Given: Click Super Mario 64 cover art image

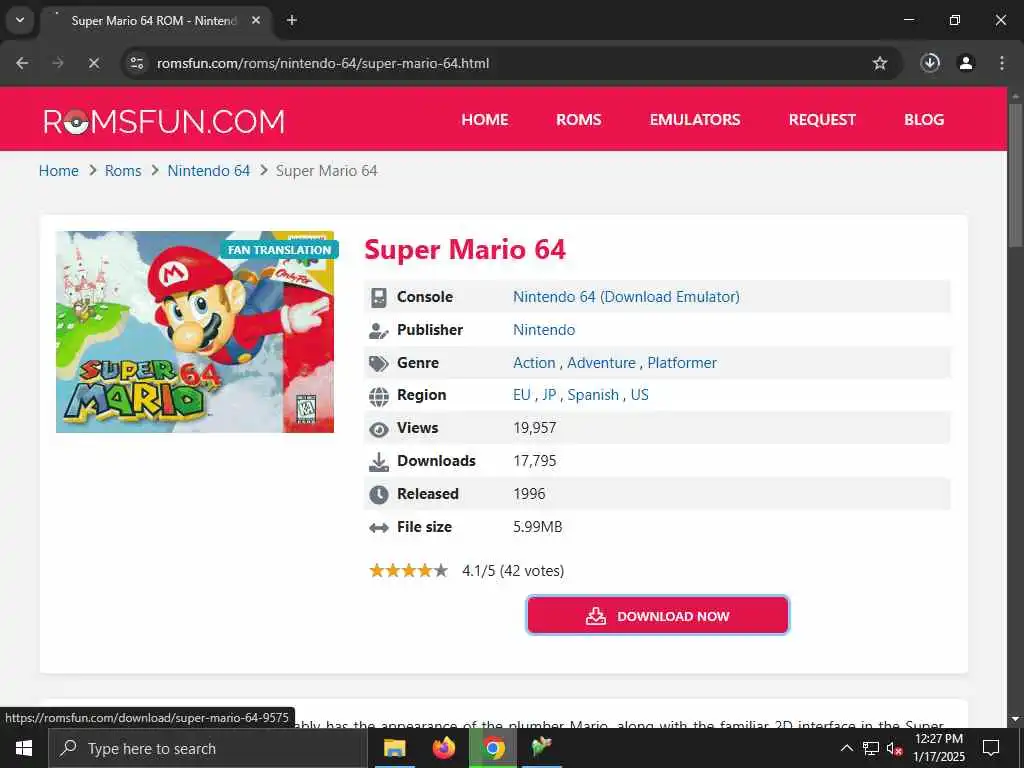Looking at the screenshot, I should [x=195, y=332].
